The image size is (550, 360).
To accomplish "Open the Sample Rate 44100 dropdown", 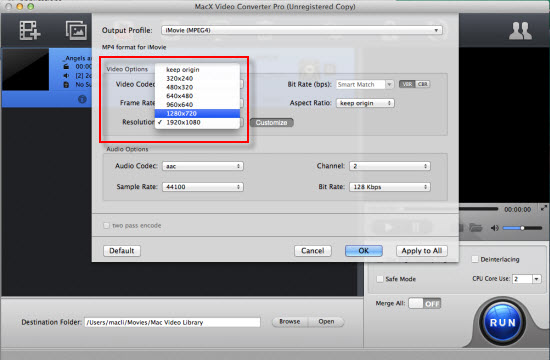I will 203,187.
